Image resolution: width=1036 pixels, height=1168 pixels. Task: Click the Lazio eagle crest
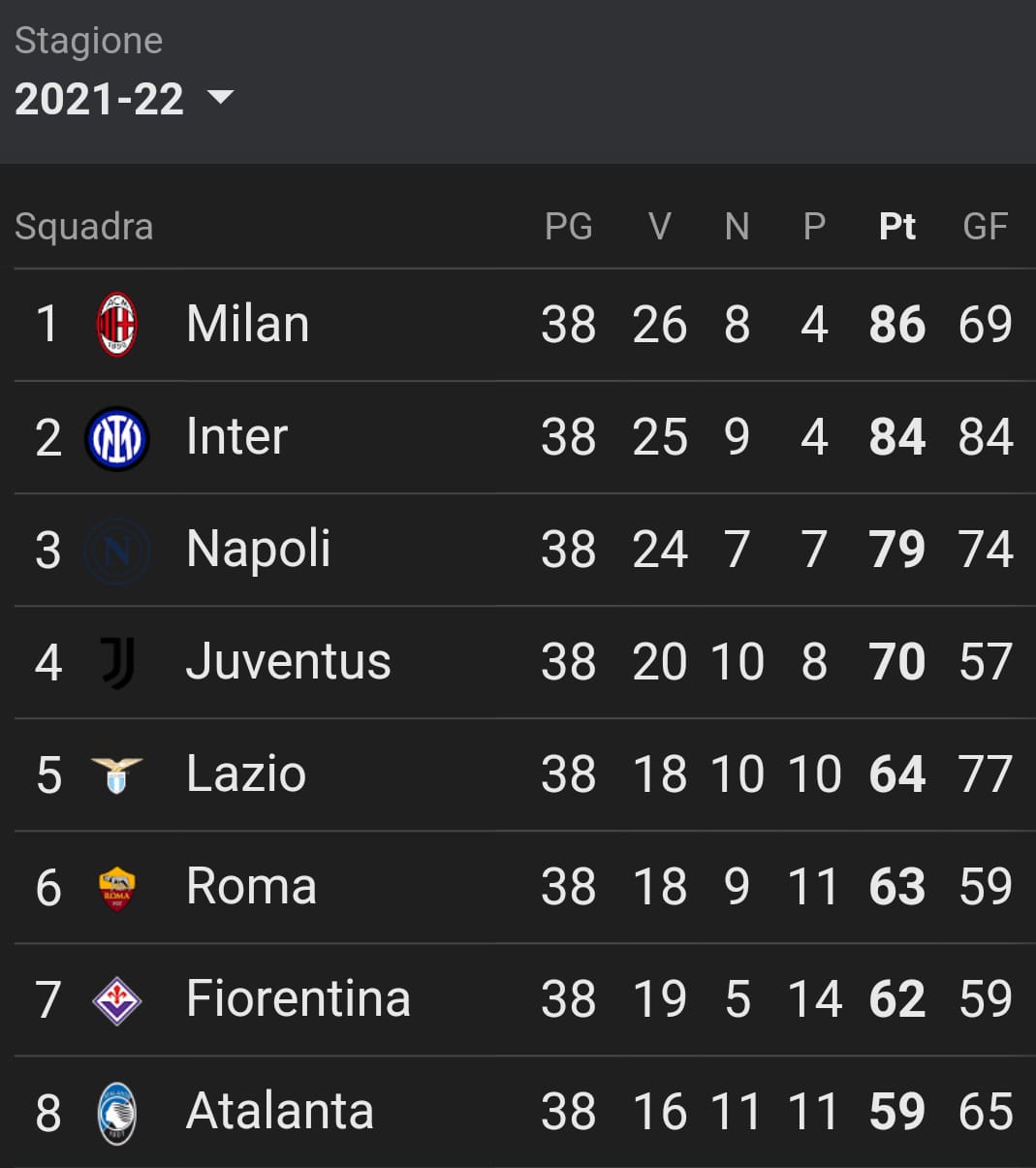coord(117,775)
